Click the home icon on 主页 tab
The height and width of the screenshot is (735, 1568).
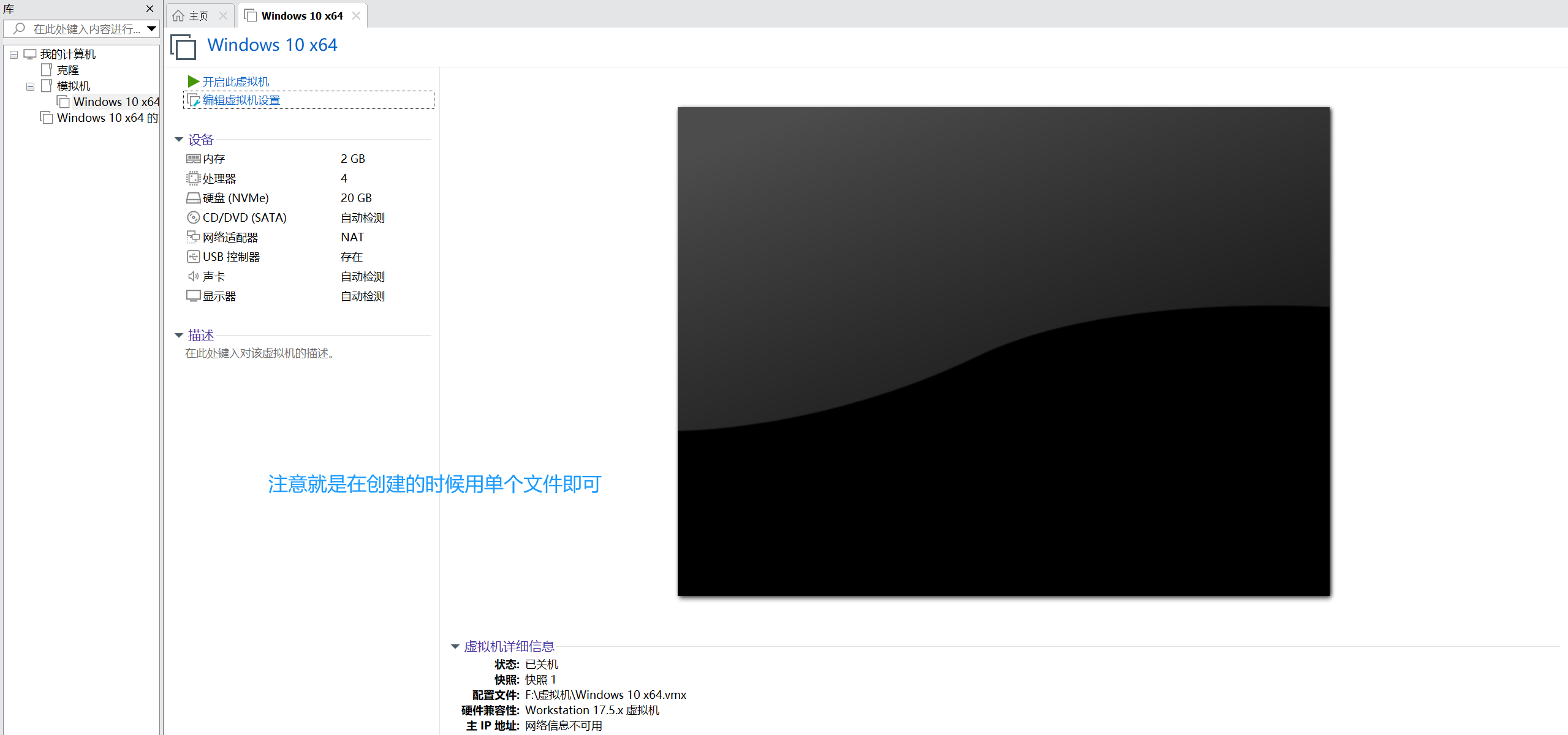(178, 16)
